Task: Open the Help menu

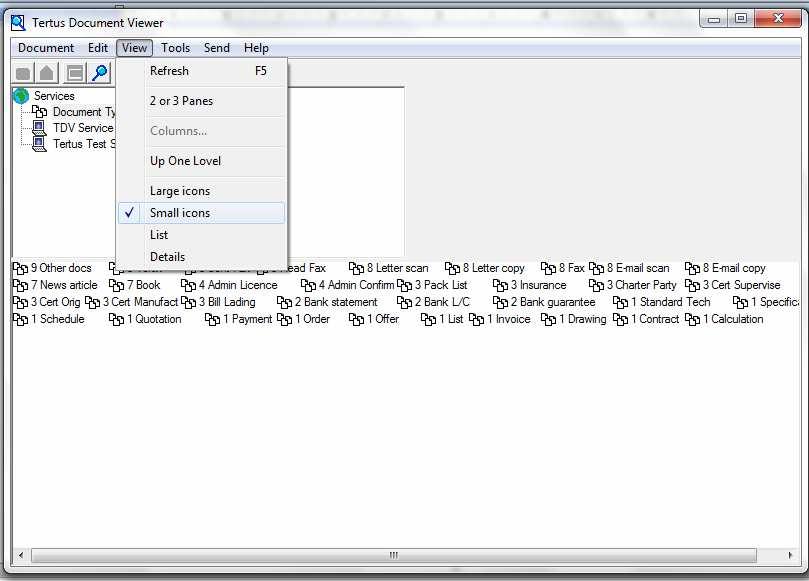Action: point(256,48)
